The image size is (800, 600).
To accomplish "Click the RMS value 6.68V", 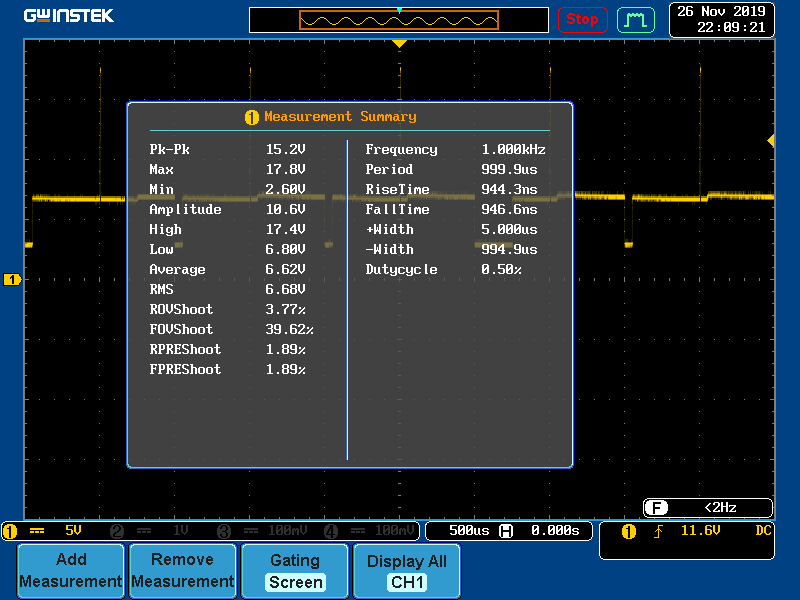I will point(285,289).
